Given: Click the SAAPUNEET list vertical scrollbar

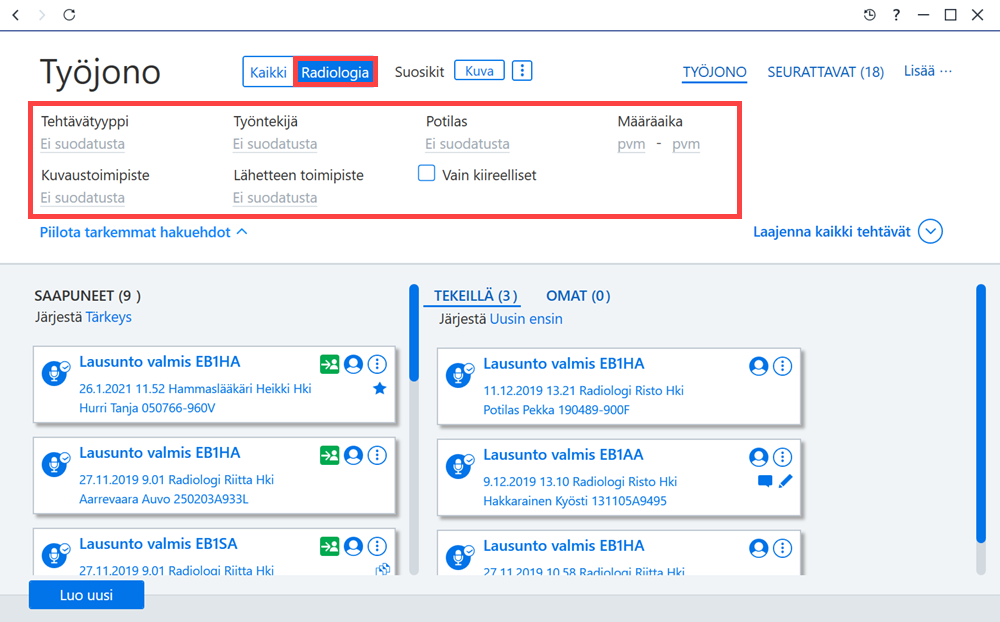Looking at the screenshot, I should coord(414,430).
